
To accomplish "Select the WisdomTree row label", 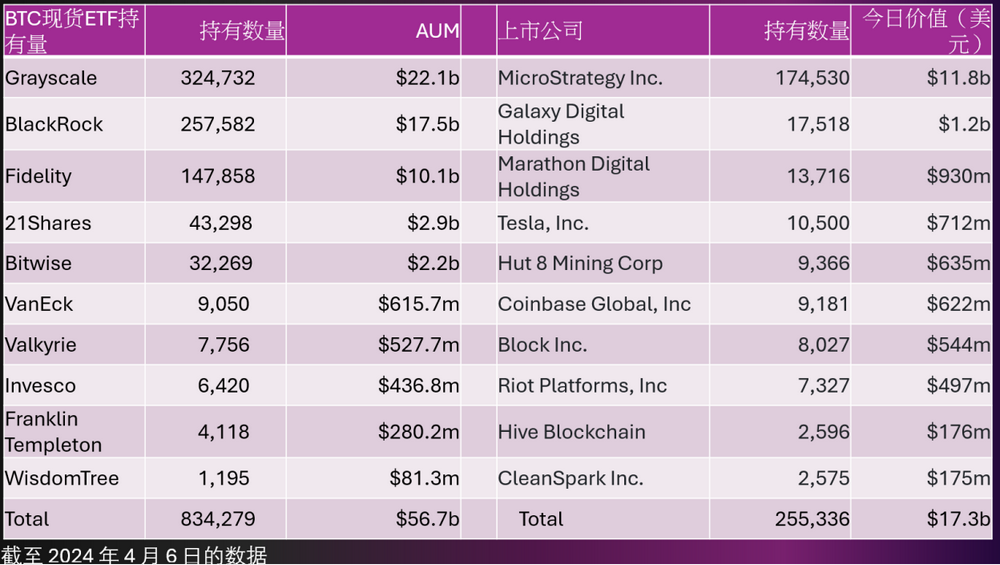I will tap(62, 478).
